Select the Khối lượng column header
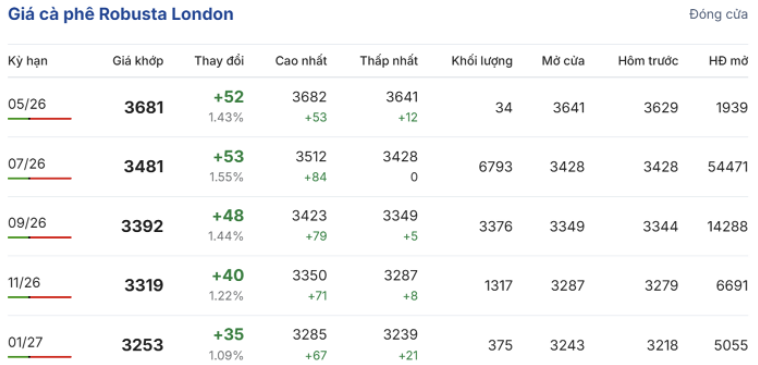 tap(482, 61)
